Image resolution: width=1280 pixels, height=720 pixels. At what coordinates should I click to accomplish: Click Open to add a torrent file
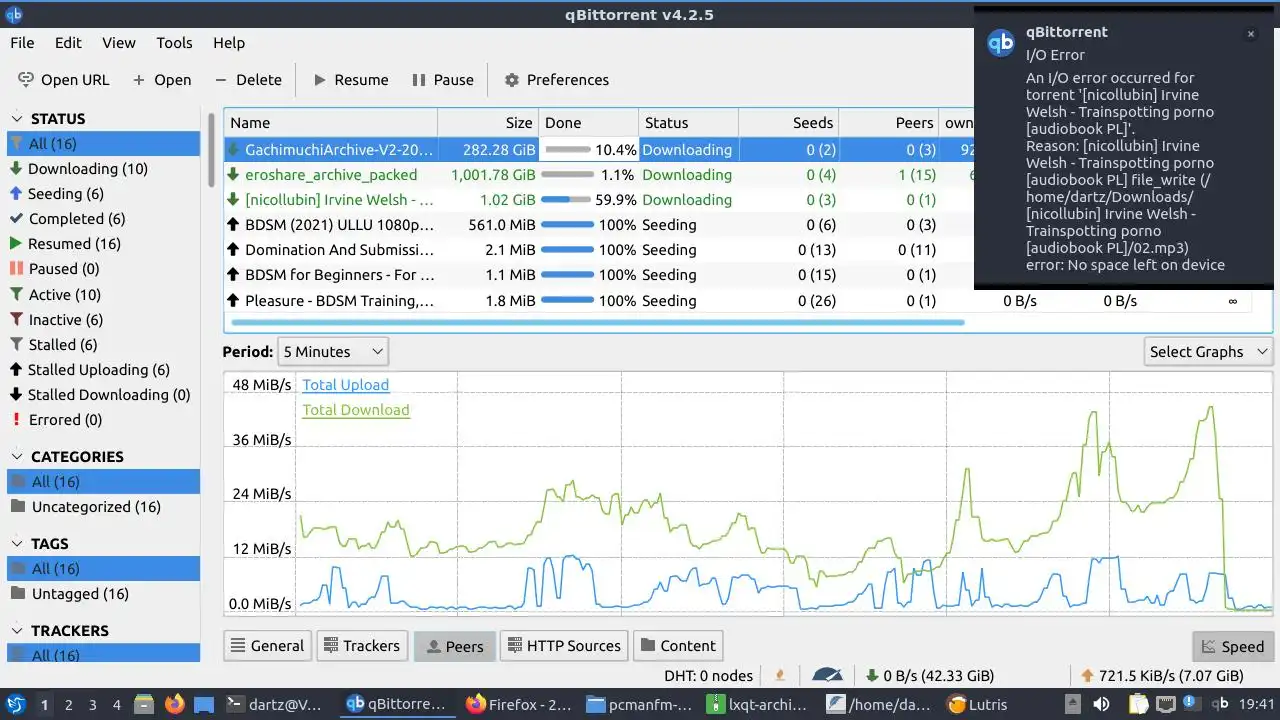pos(161,80)
